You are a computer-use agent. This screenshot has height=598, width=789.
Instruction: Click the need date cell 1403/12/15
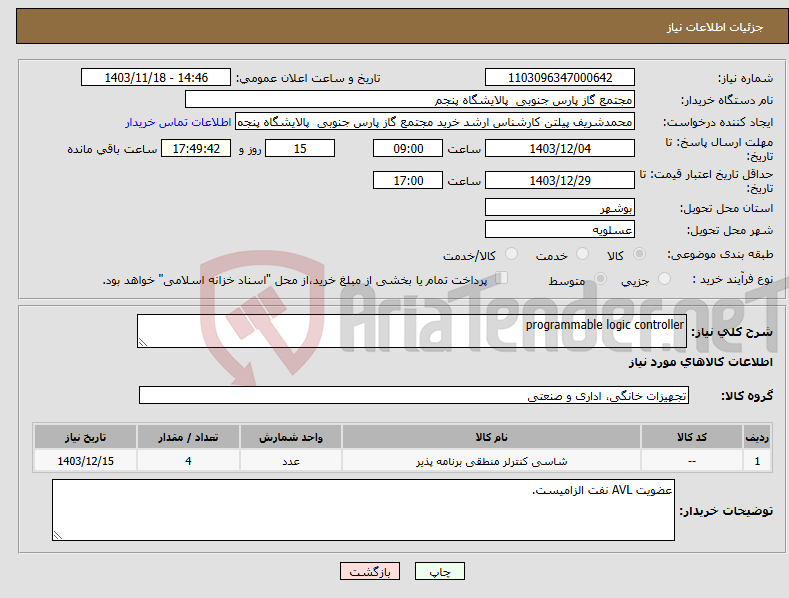(x=86, y=461)
